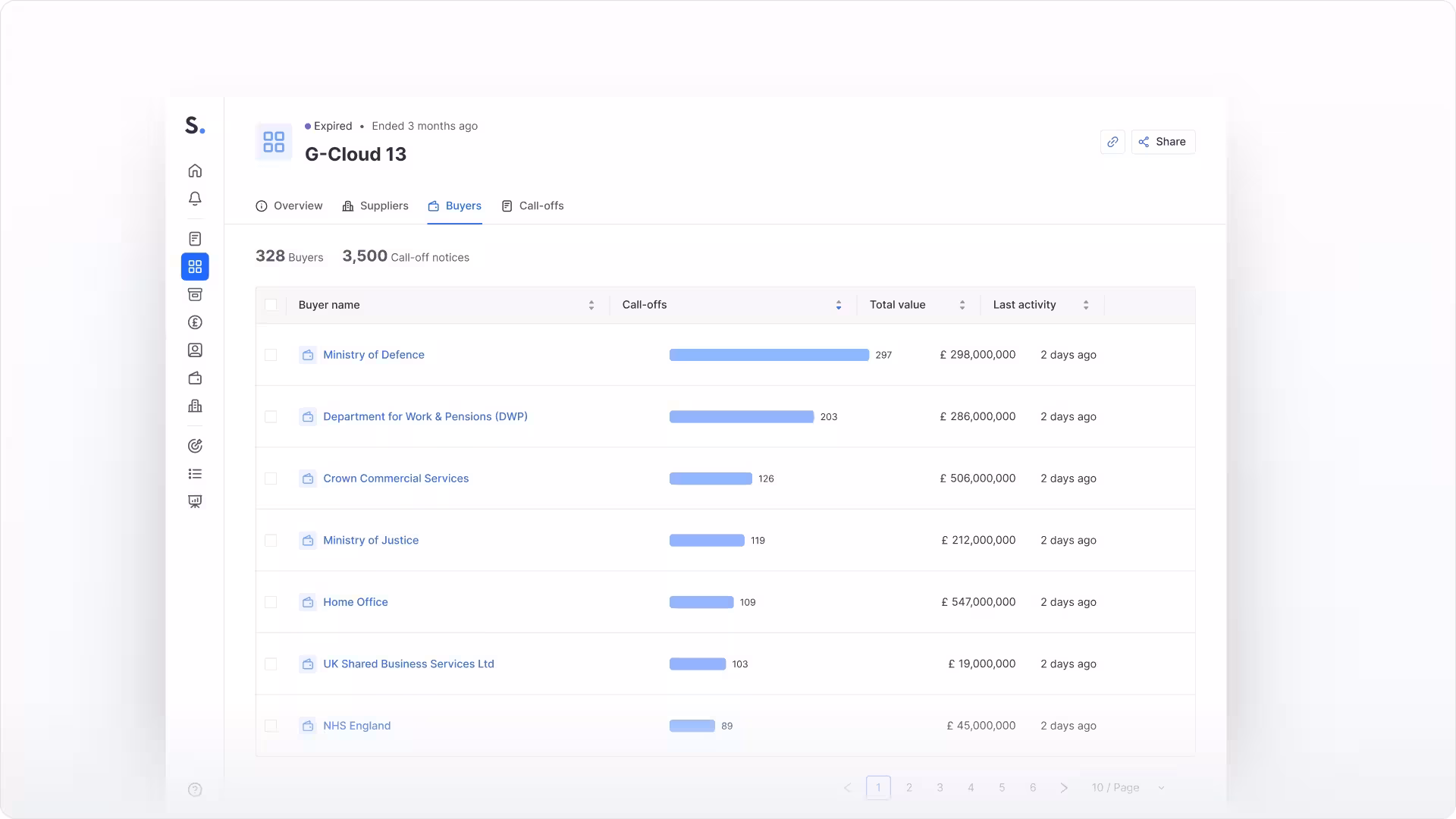Viewport: 1456px width, 819px height.
Task: Sort by Call-offs column arrows
Action: pos(839,305)
